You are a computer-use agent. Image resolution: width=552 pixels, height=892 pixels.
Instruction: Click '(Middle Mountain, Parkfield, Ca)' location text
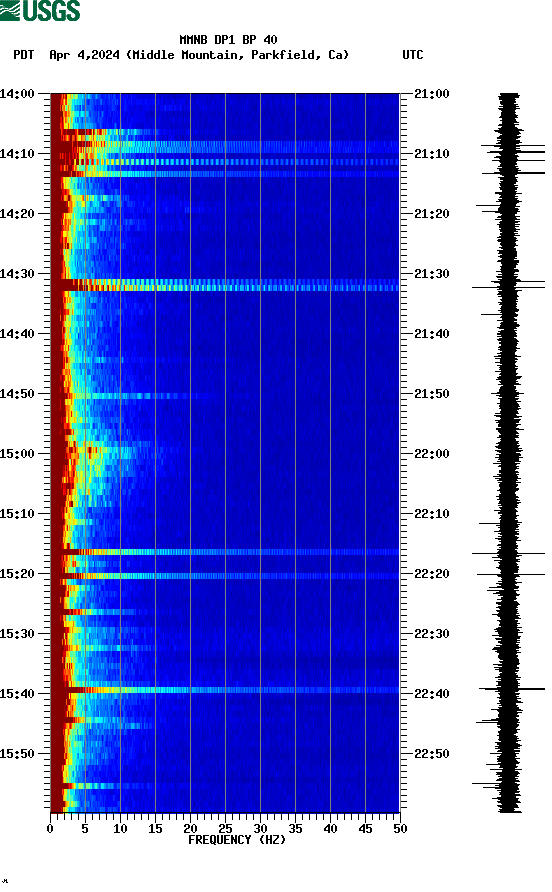point(237,55)
